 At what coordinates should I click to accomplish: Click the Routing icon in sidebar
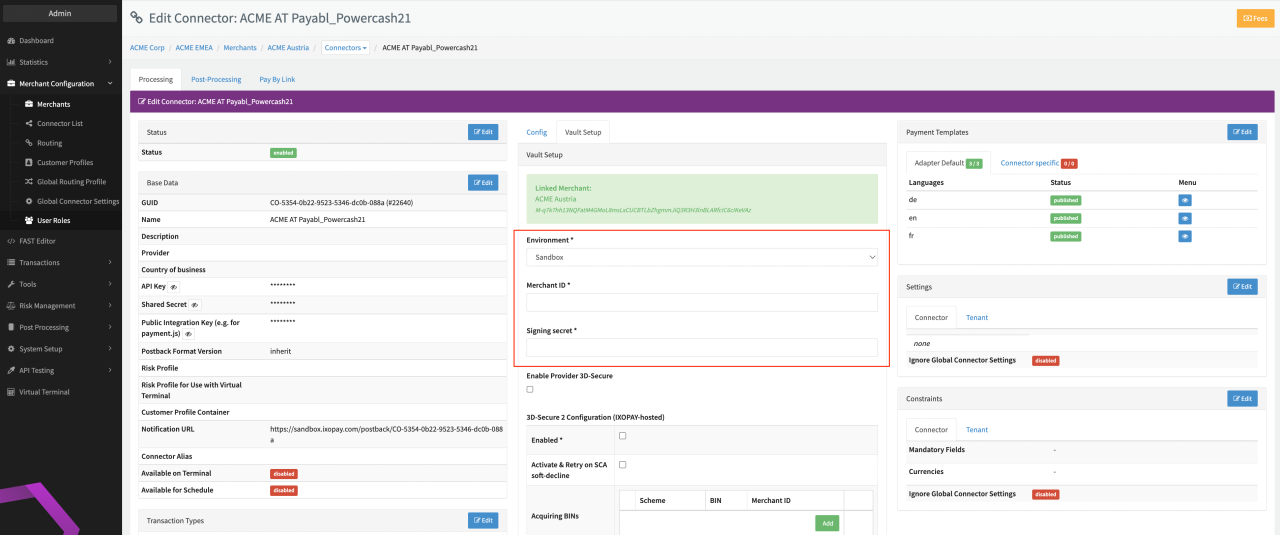[29, 143]
